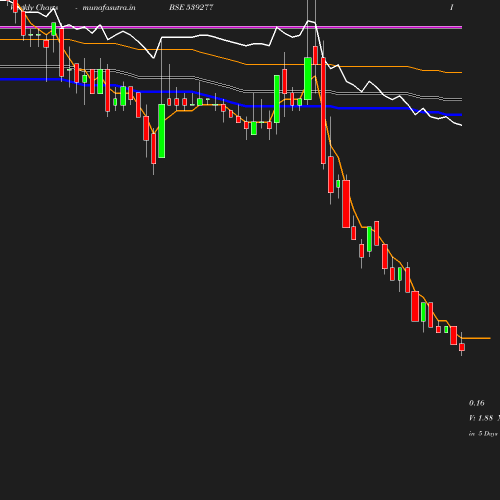Screen dimensions: 500x500
Task: Click the last red candlestick at chart bottom
Action: [462, 347]
